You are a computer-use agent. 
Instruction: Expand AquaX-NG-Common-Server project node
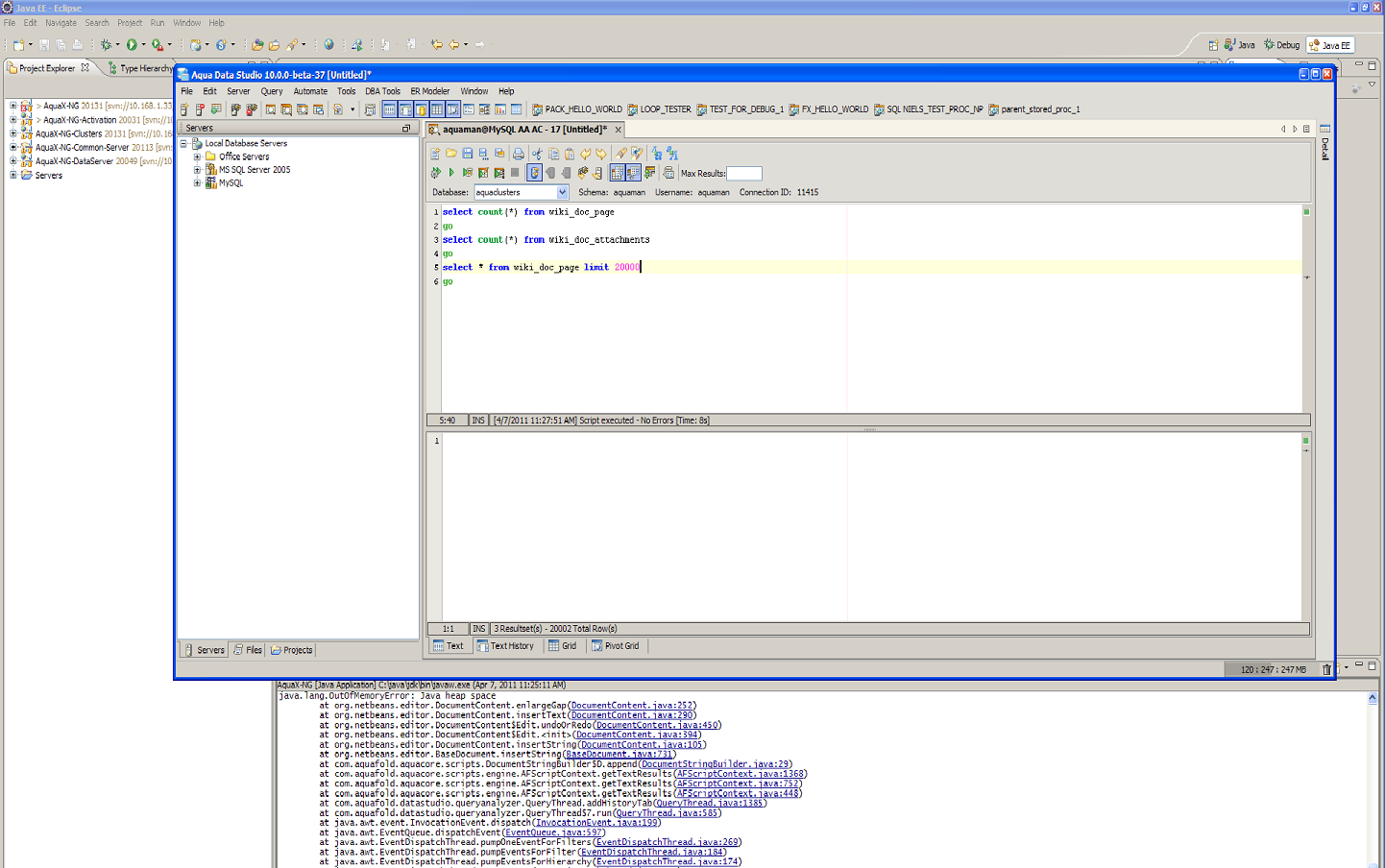(x=12, y=147)
